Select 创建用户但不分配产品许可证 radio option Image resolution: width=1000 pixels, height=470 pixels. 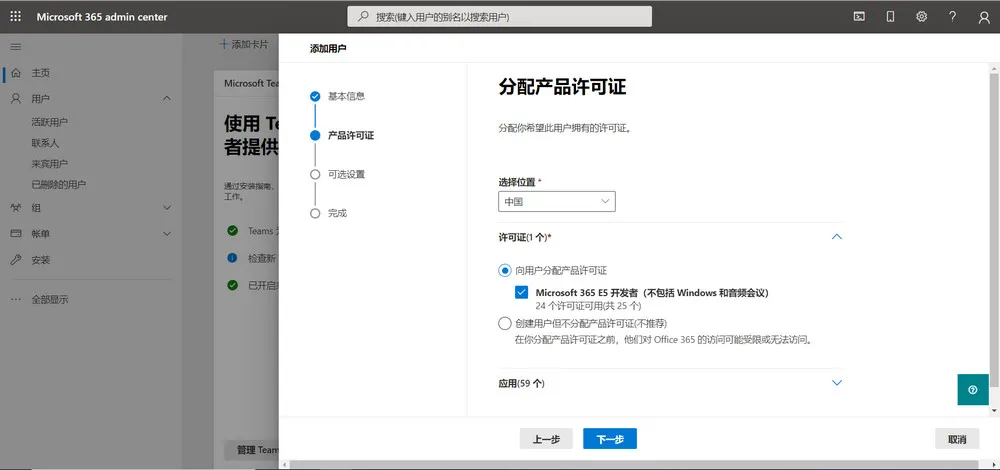(x=504, y=323)
